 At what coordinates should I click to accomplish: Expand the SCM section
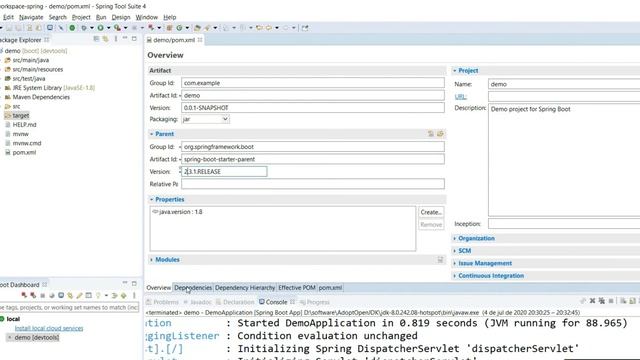coord(454,251)
